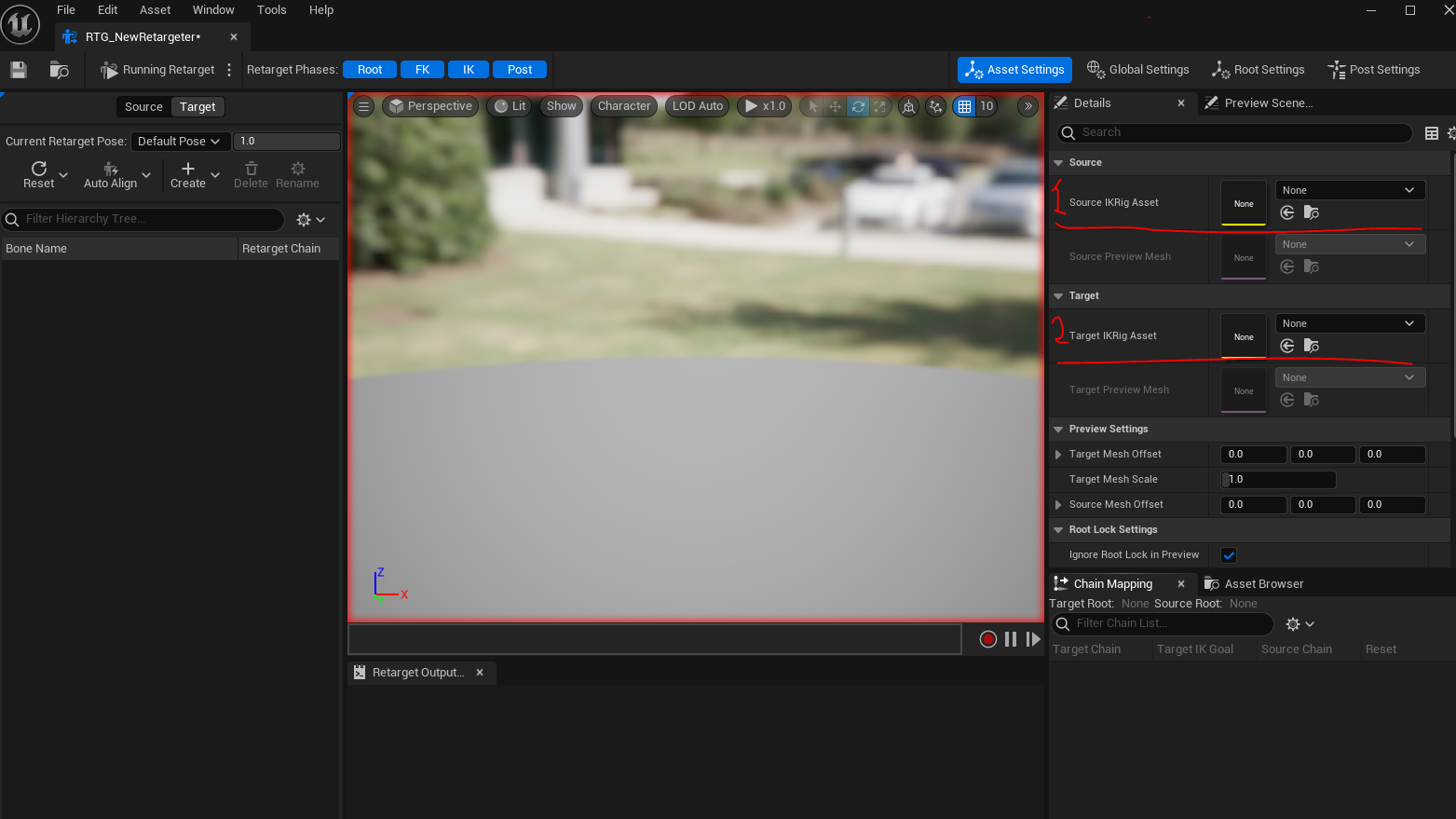
Task: Click the record animation button
Action: [988, 639]
